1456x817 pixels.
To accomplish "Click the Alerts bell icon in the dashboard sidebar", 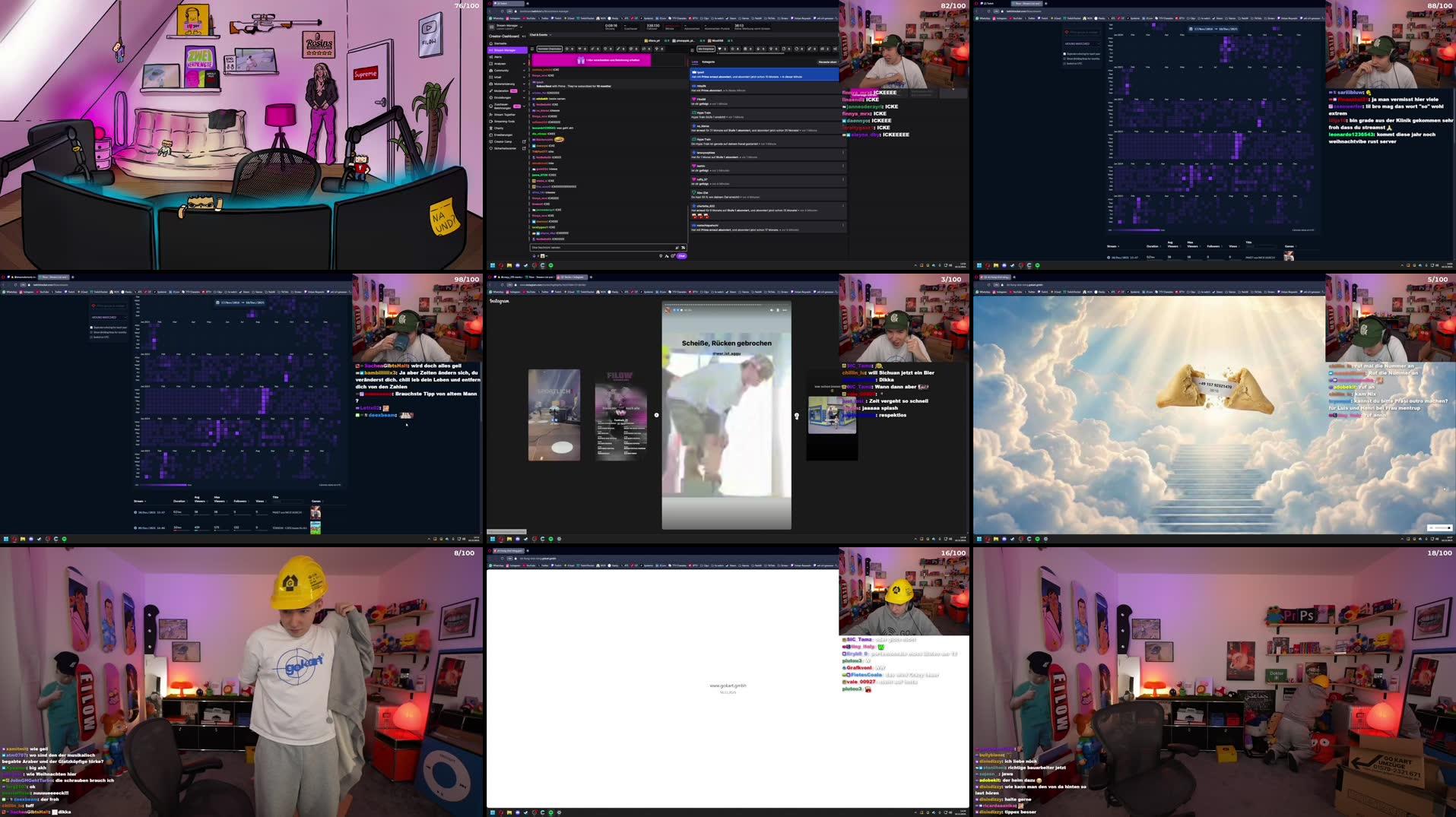I will click(492, 57).
